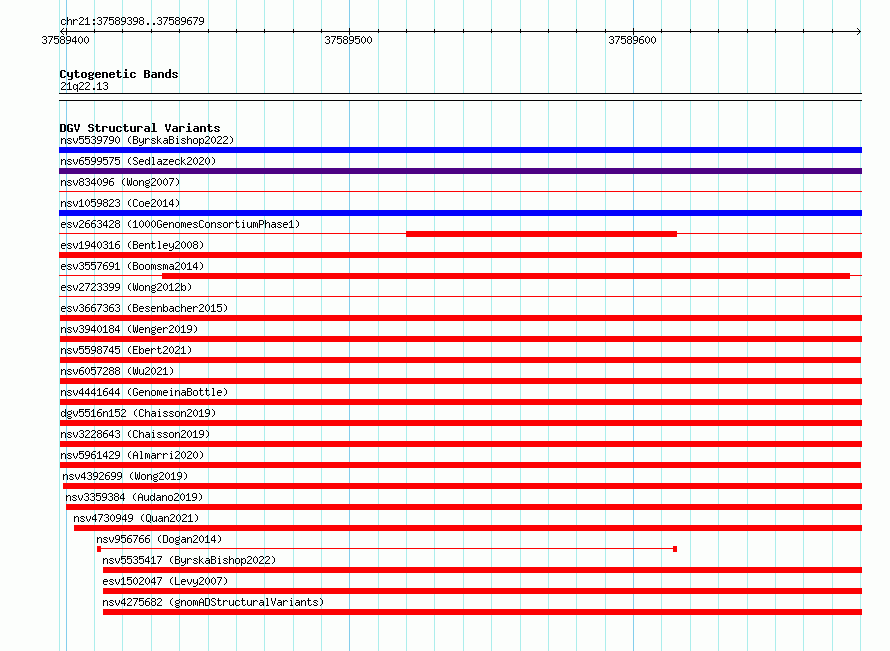The image size is (890, 651).
Task: Click the thin red line of nsv956766
Action: pos(387,549)
